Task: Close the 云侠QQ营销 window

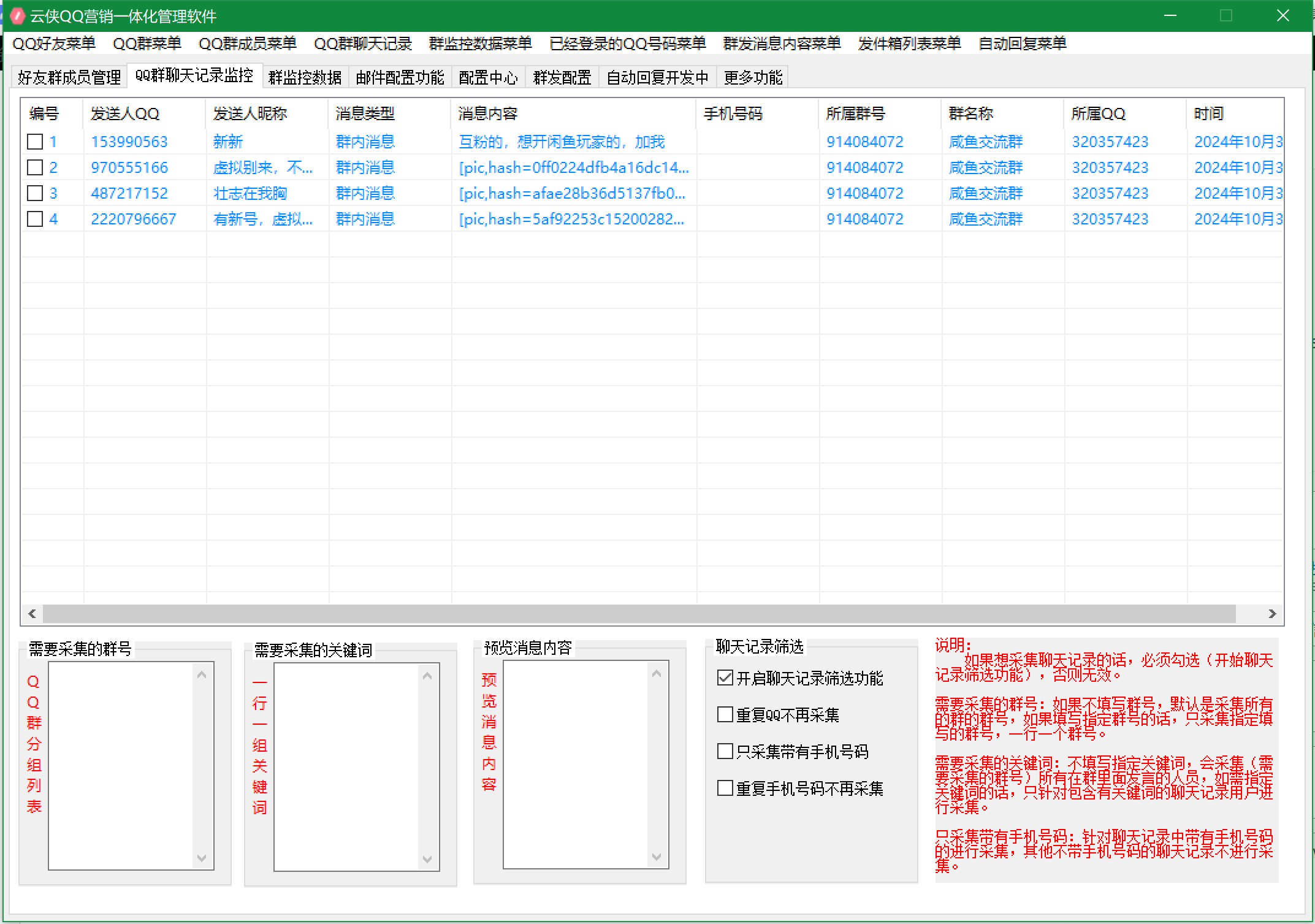Action: [x=1283, y=16]
